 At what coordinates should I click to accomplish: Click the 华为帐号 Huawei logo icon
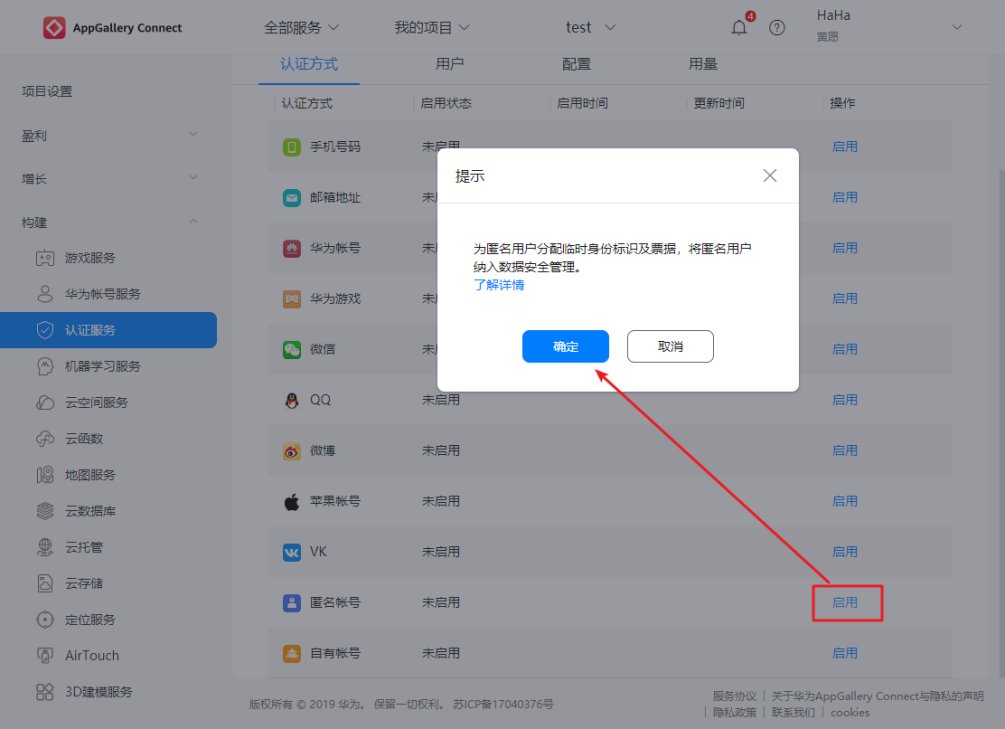[292, 248]
